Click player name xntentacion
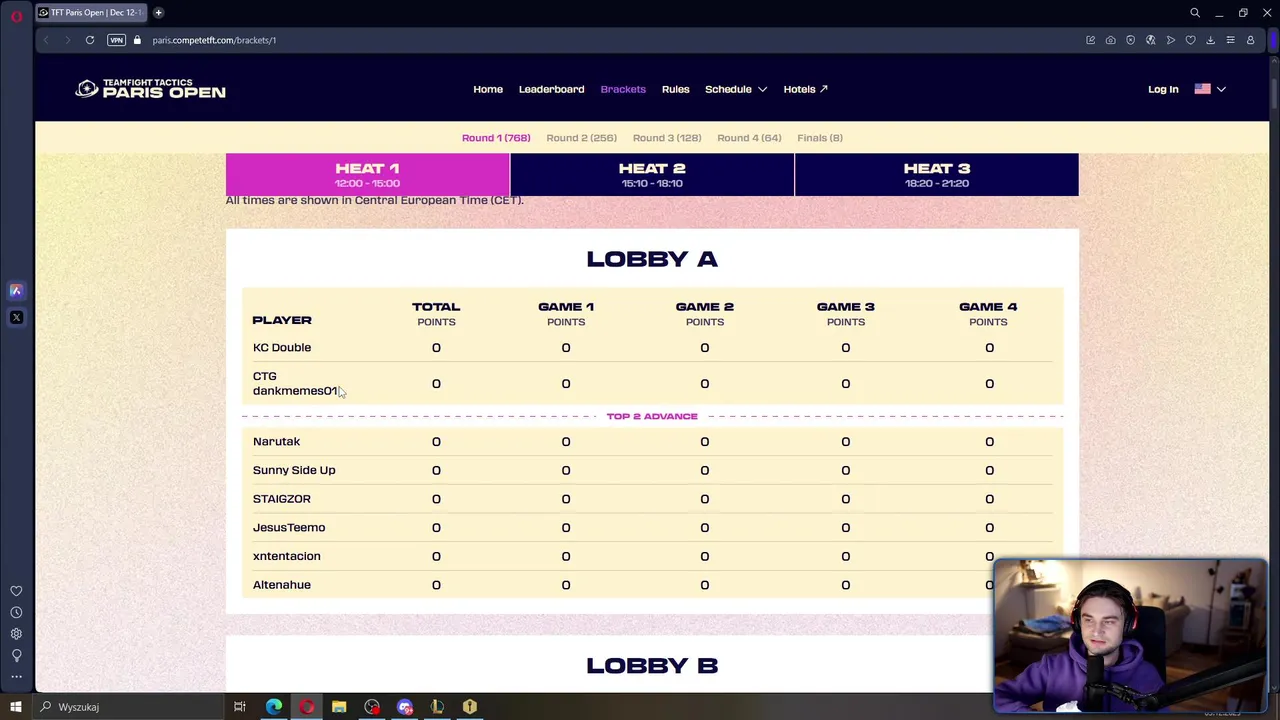Viewport: 1280px width, 720px height. [x=287, y=556]
